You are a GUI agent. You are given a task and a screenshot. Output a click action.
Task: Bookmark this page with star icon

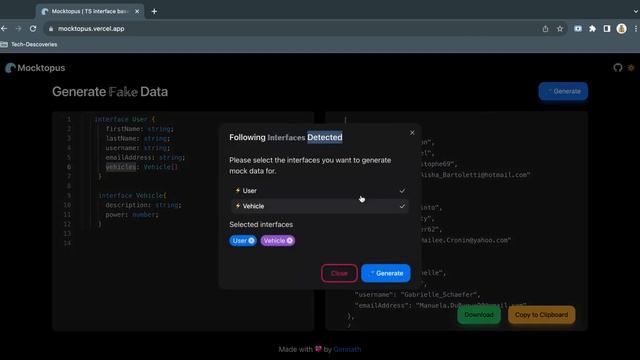click(560, 29)
